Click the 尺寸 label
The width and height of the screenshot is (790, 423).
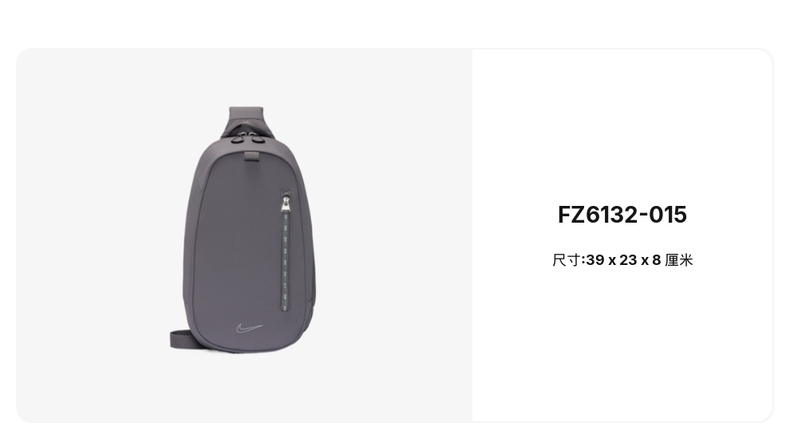pos(567,260)
